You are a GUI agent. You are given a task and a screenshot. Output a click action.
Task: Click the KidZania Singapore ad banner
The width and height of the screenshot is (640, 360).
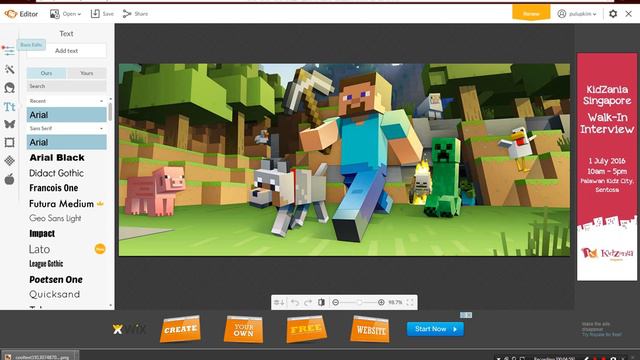point(607,167)
